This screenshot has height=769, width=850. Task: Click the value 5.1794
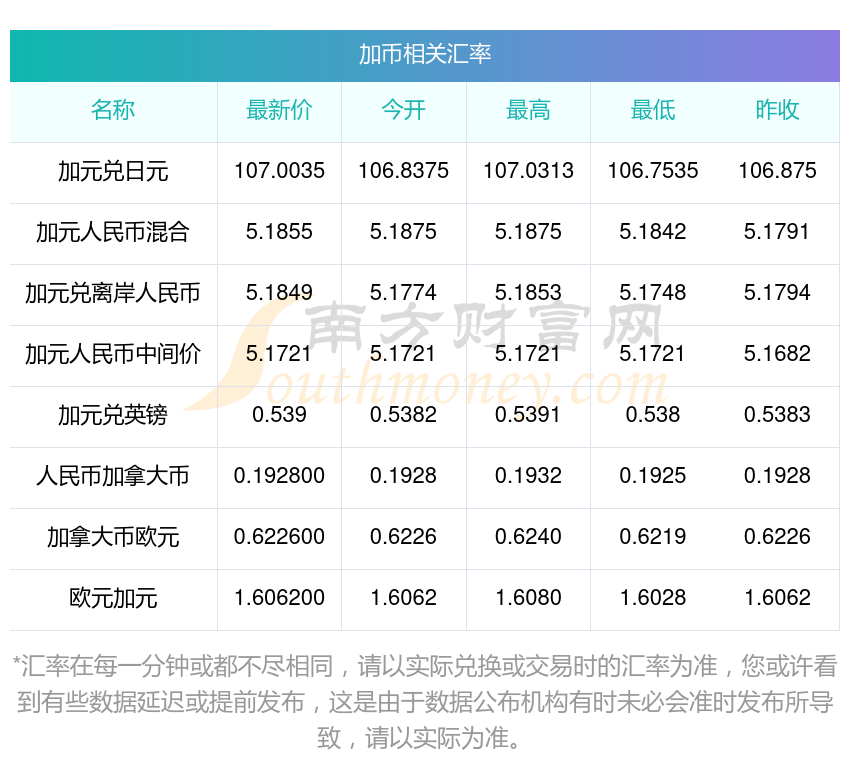click(x=777, y=293)
